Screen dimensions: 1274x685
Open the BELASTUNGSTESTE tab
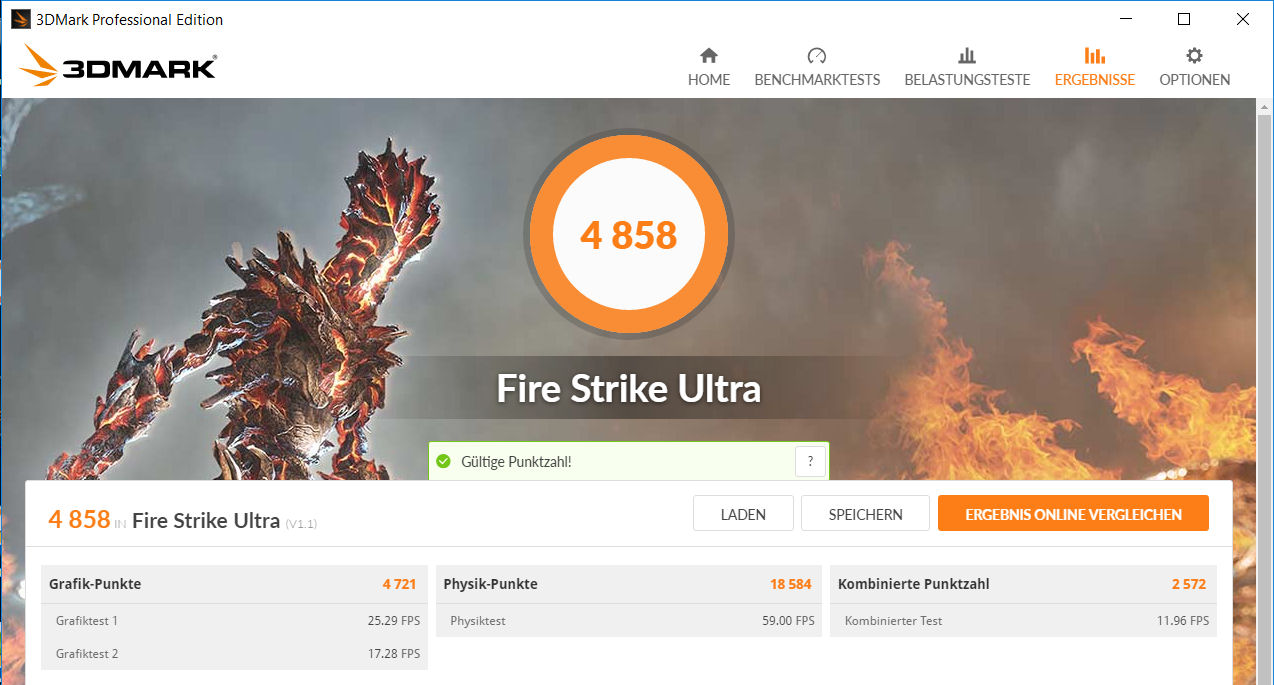pyautogui.click(x=967, y=80)
